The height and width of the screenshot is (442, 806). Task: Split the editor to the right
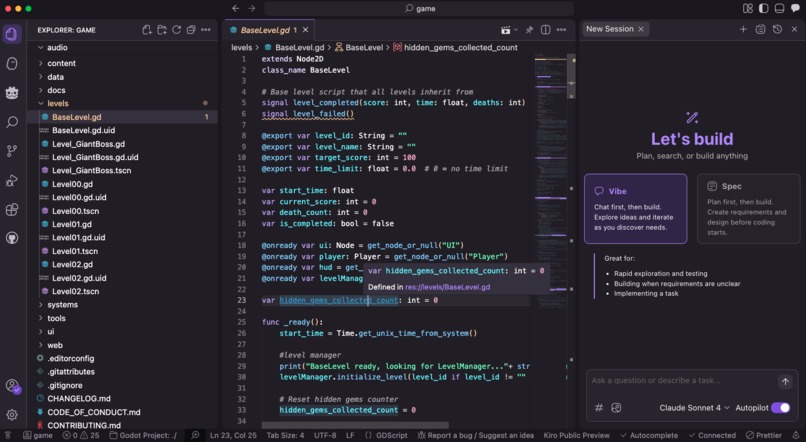[545, 30]
